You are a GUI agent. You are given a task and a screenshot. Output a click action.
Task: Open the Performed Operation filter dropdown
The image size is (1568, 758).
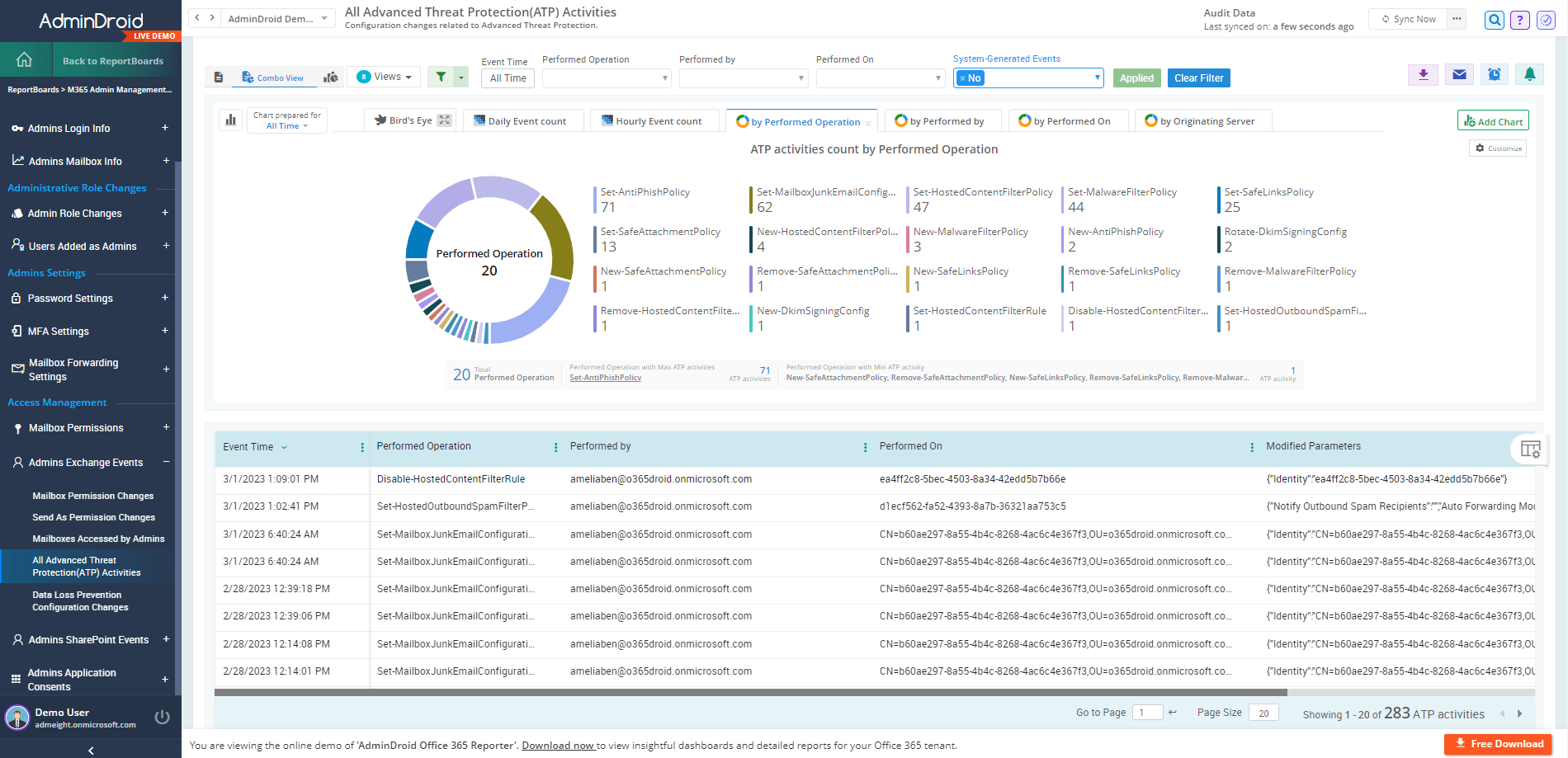coord(607,78)
